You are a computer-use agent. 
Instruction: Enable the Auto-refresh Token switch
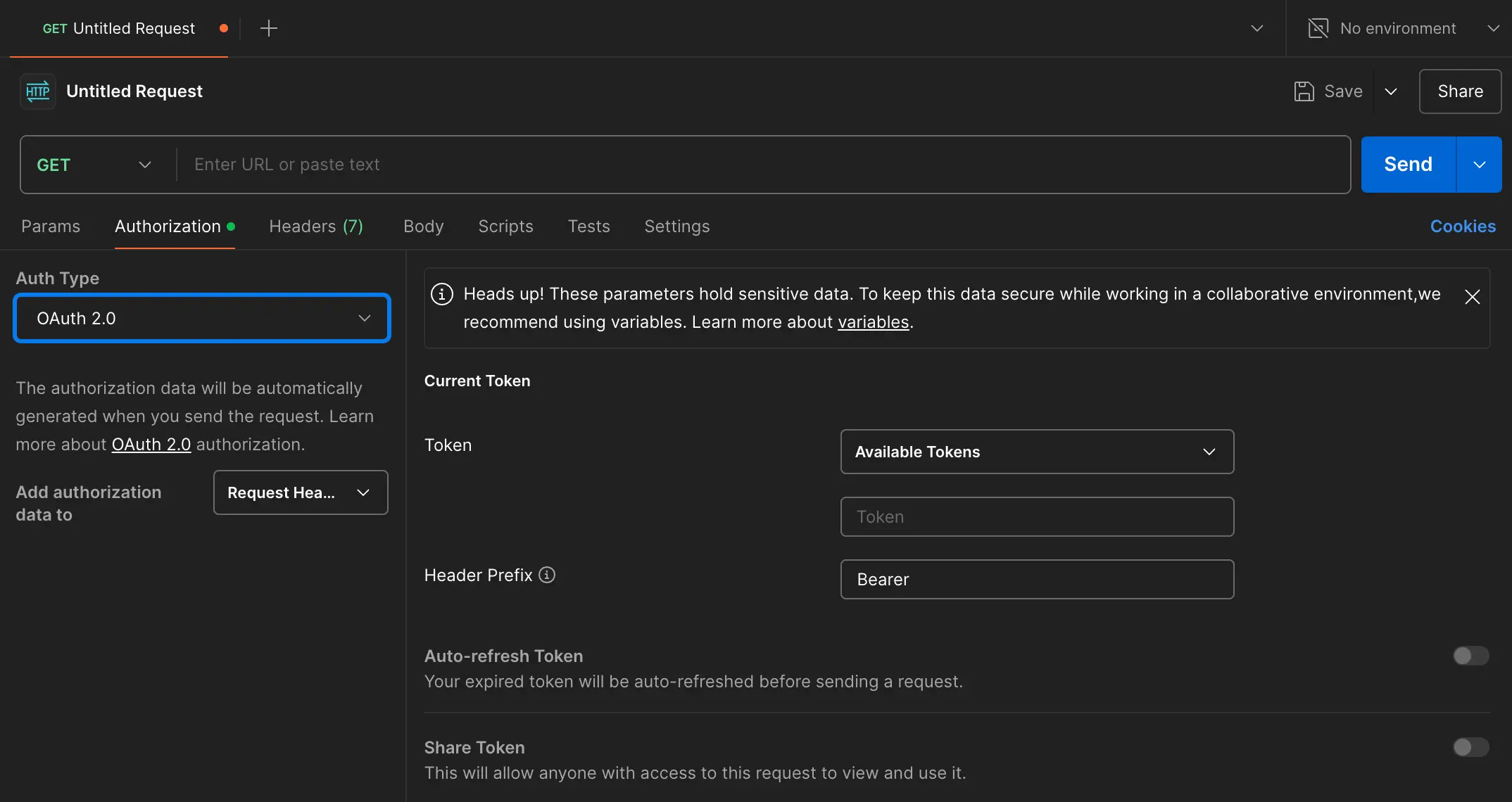1470,656
